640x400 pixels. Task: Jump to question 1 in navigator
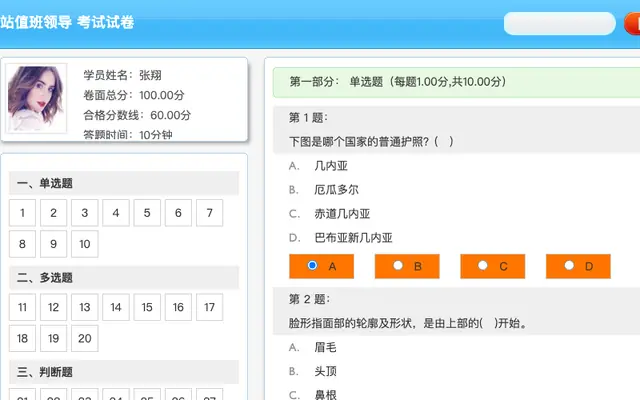click(x=22, y=213)
